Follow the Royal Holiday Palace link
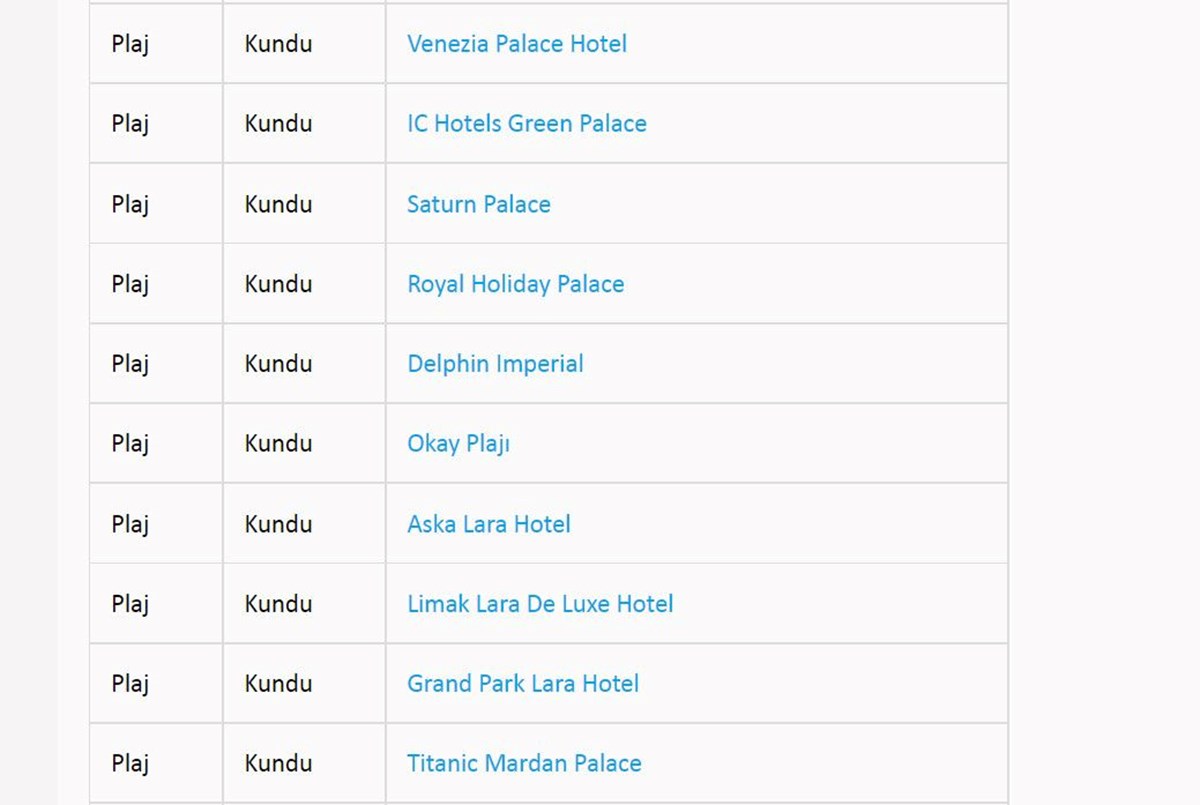This screenshot has width=1200, height=805. [x=516, y=284]
